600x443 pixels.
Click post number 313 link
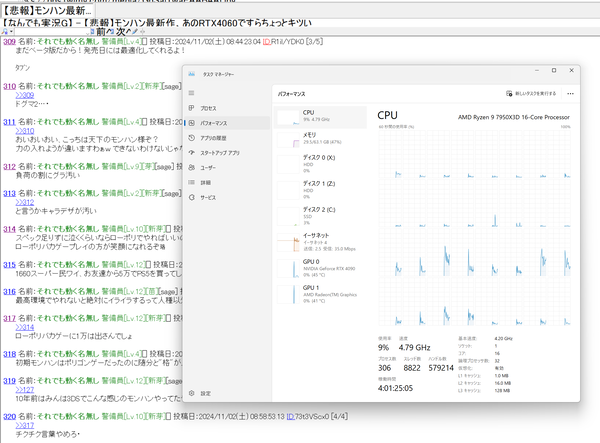[10, 193]
